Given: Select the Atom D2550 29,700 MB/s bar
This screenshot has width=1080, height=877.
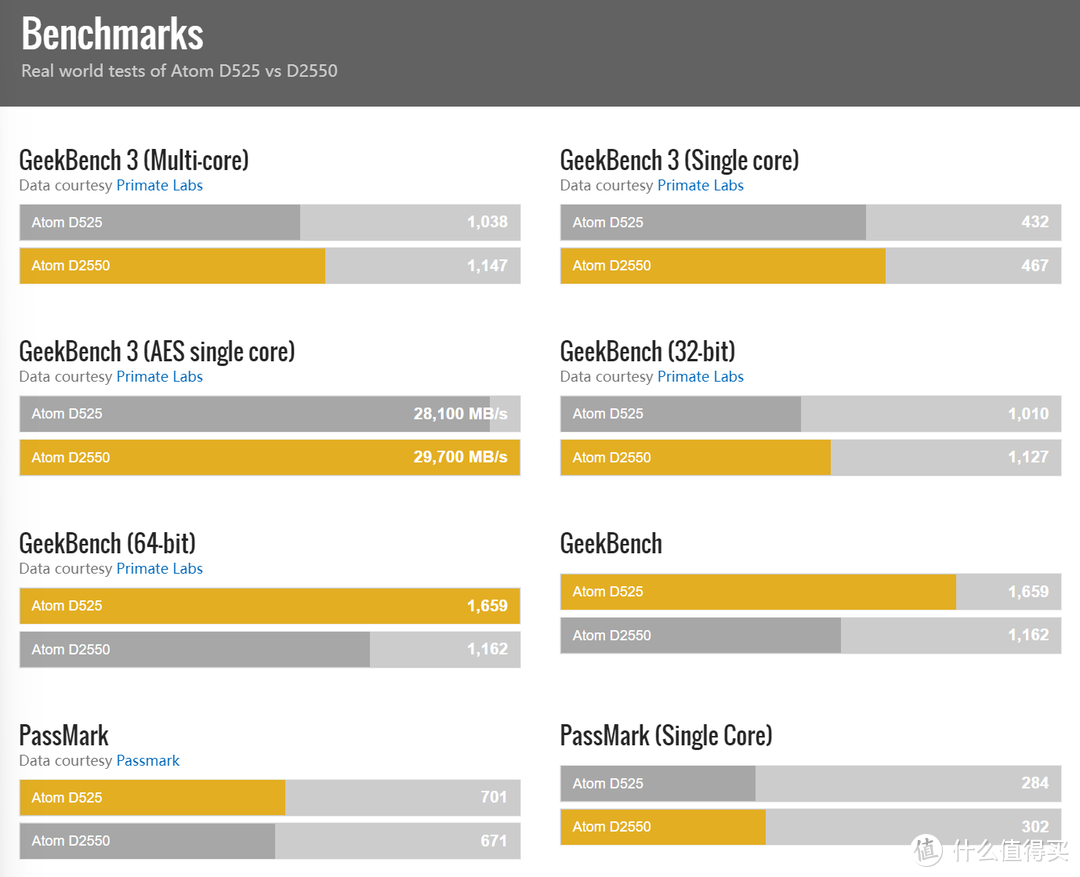Looking at the screenshot, I should pos(269,457).
